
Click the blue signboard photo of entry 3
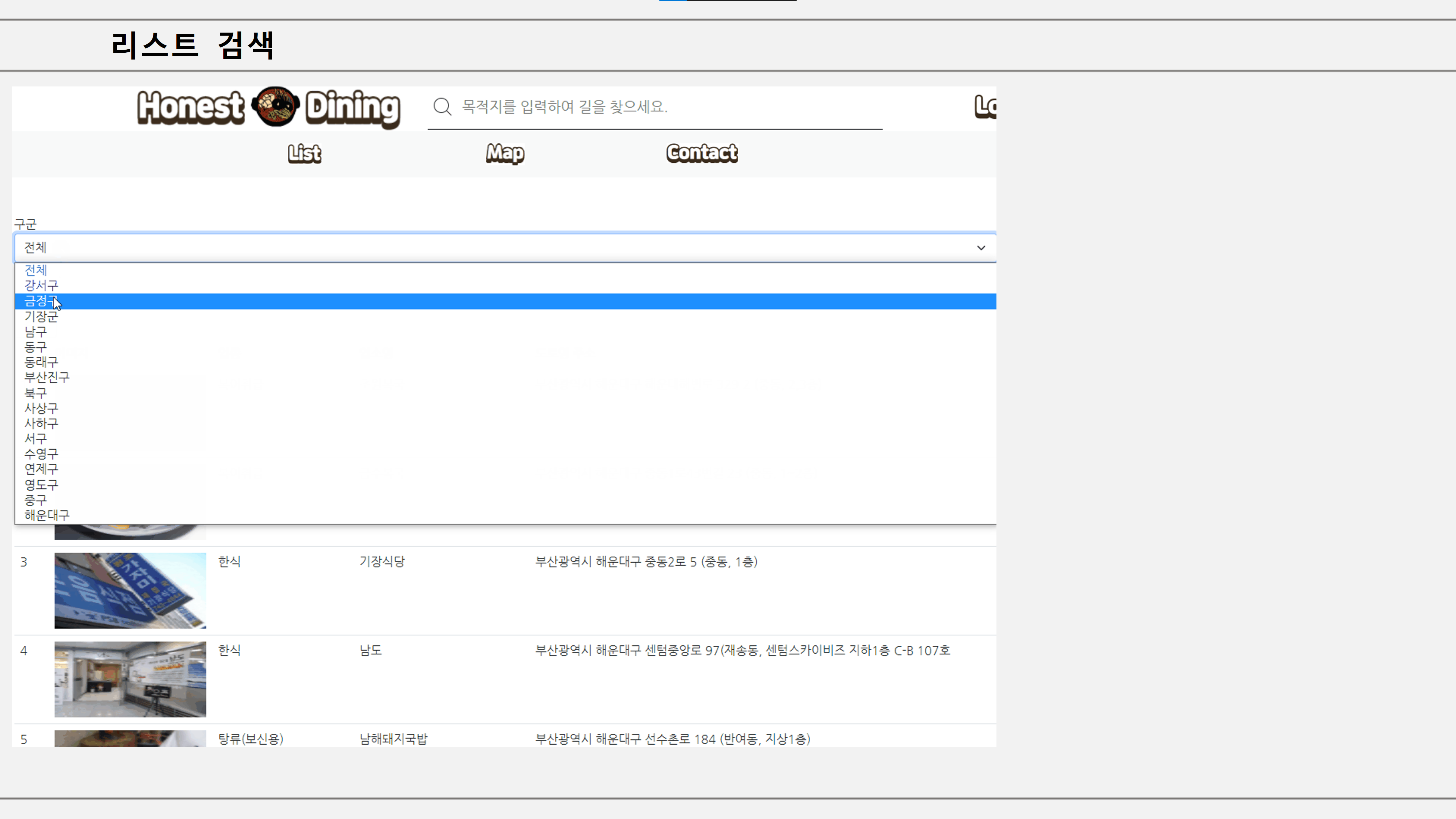[x=130, y=590]
